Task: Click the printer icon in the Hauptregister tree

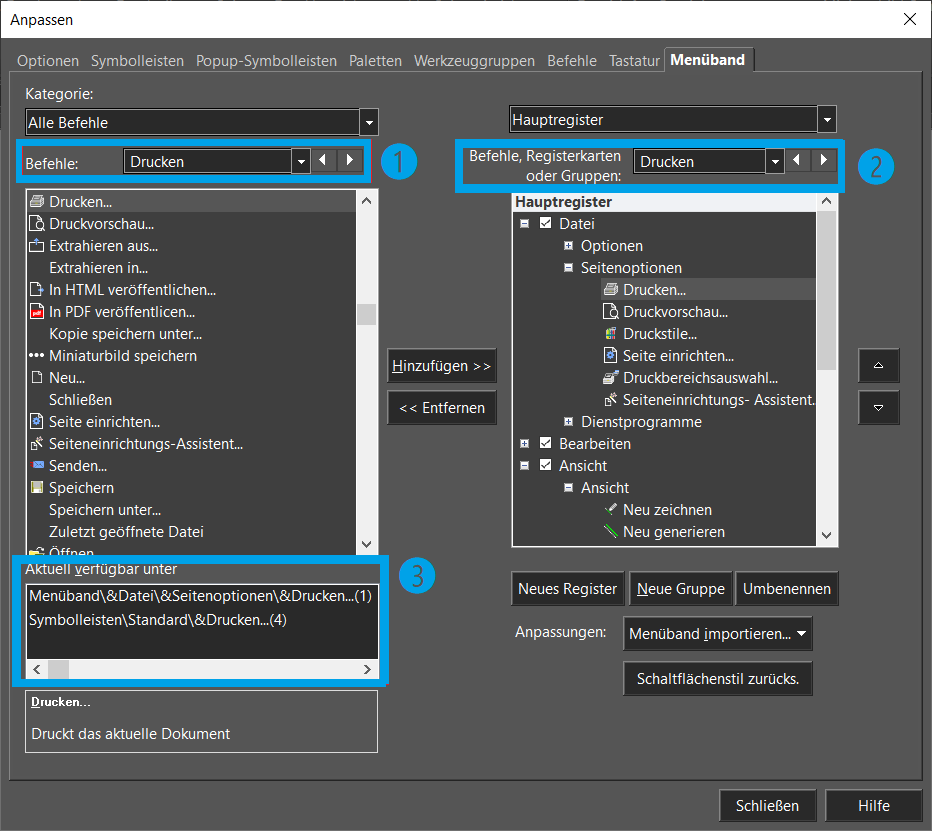Action: 610,289
